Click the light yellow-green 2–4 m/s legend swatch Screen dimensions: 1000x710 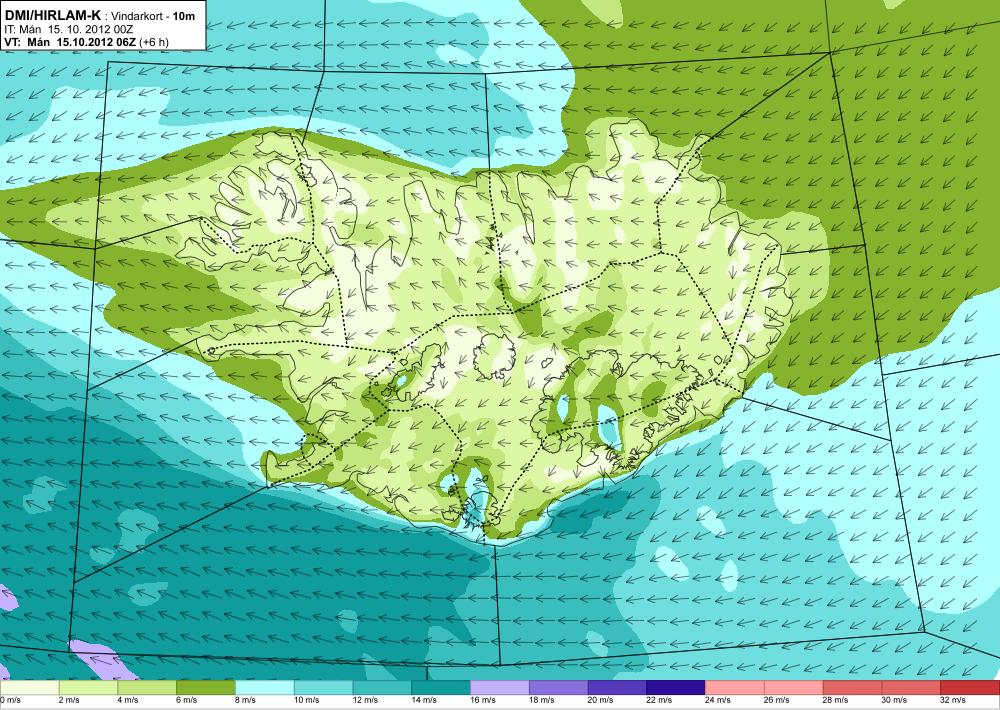(88, 688)
